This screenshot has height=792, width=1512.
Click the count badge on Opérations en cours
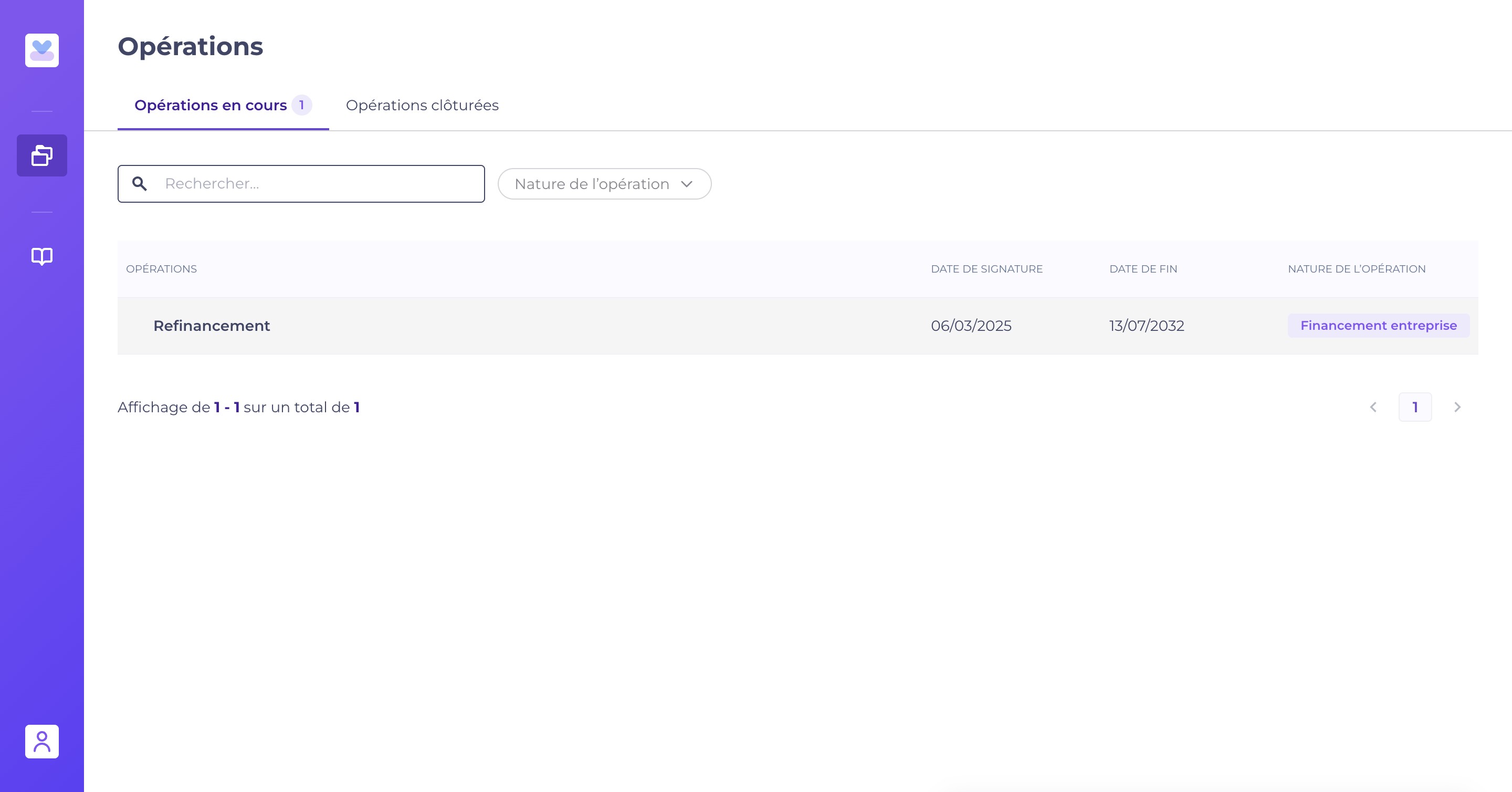click(x=302, y=105)
